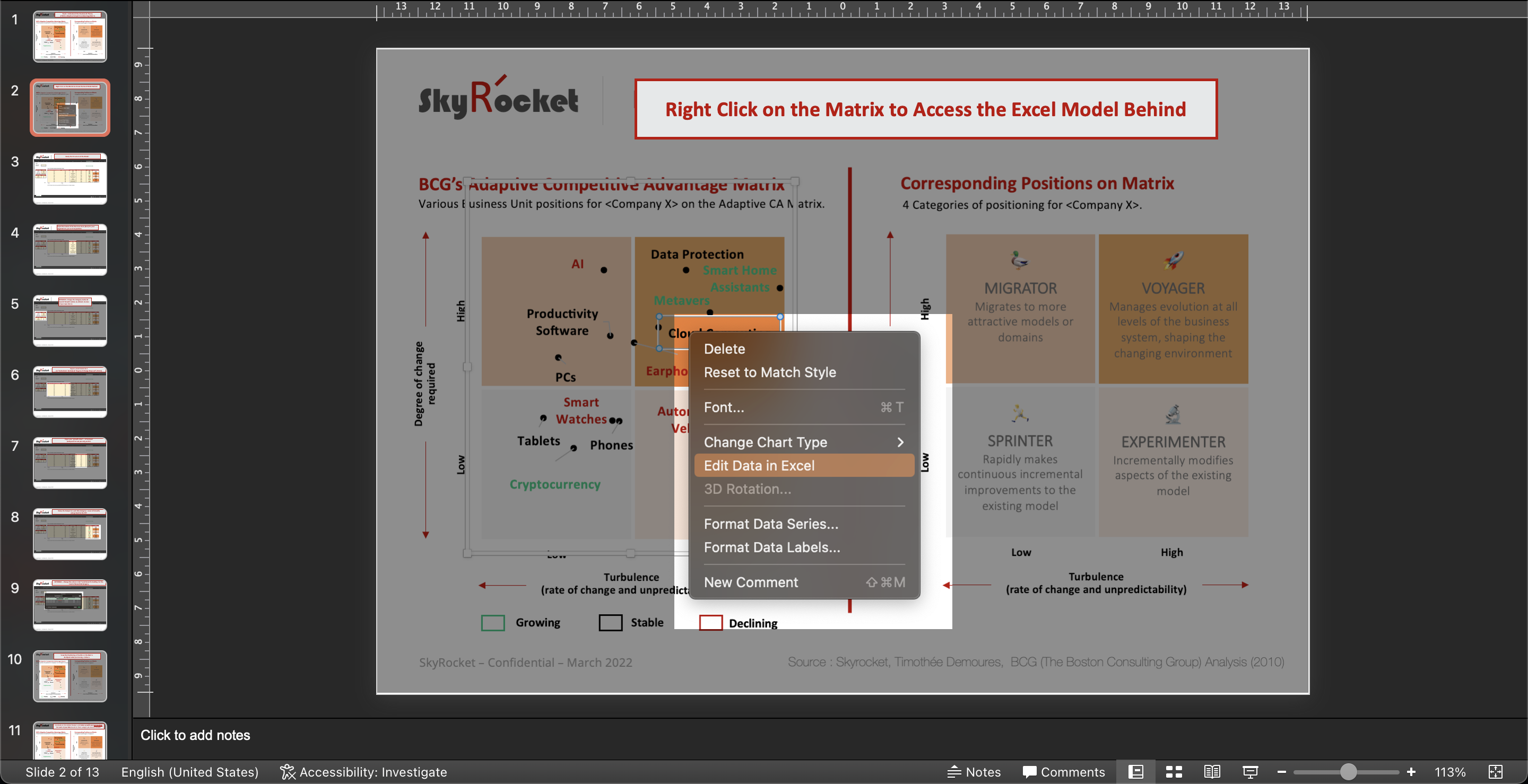Select the red-bordered Right Click on the Matrix title box

925,109
